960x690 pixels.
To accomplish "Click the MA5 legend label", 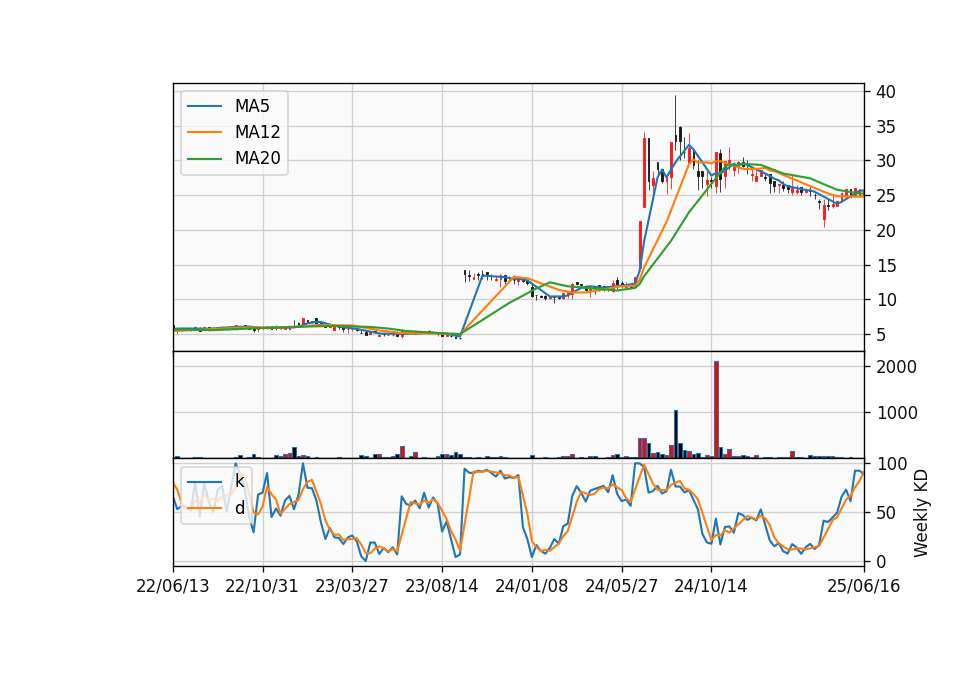I will point(252,106).
